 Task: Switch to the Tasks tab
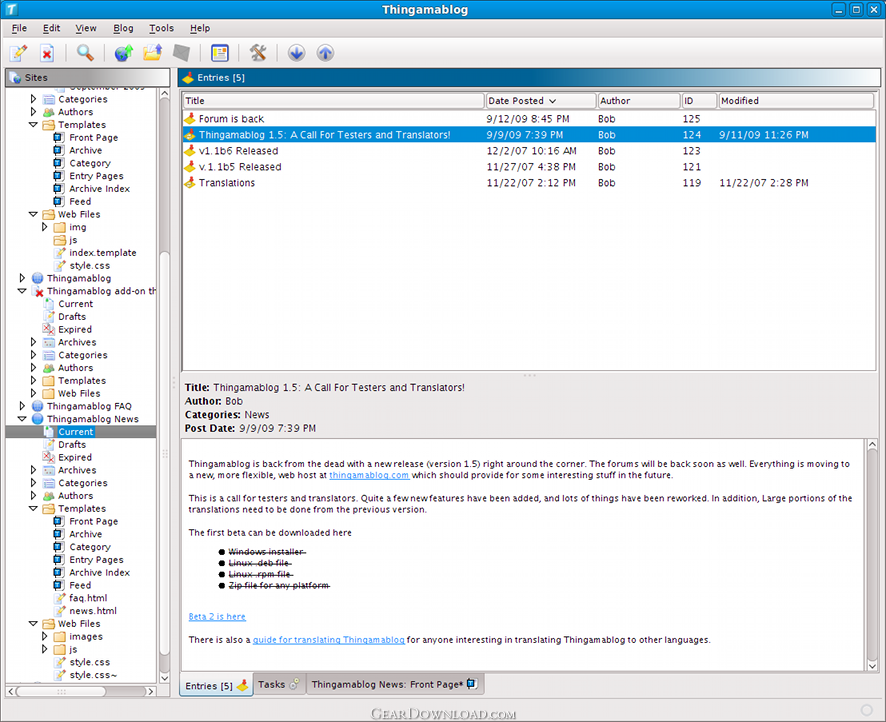pyautogui.click(x=279, y=684)
